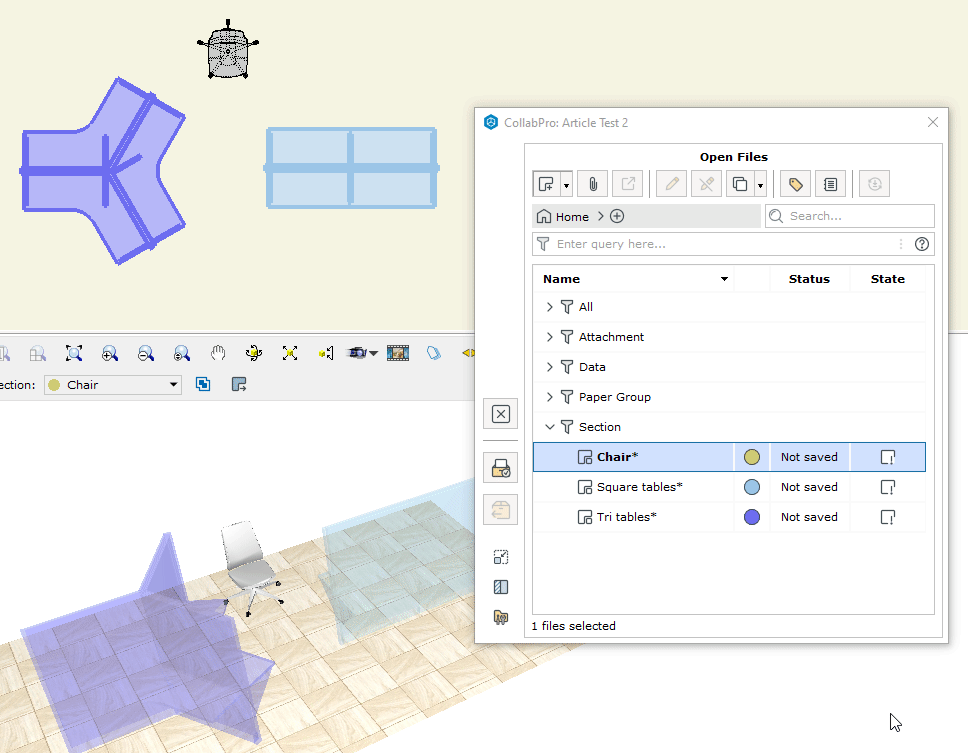The image size is (968, 753).
Task: Click the blue overlapping squares icon
Action: 202,385
